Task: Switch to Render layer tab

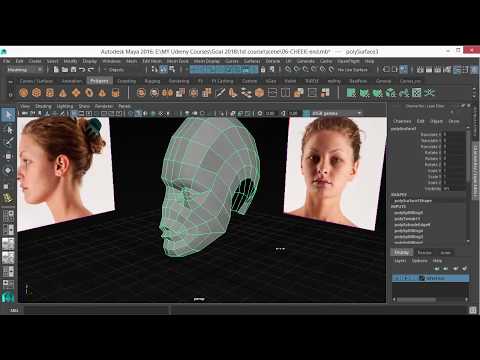Action: coord(425,253)
